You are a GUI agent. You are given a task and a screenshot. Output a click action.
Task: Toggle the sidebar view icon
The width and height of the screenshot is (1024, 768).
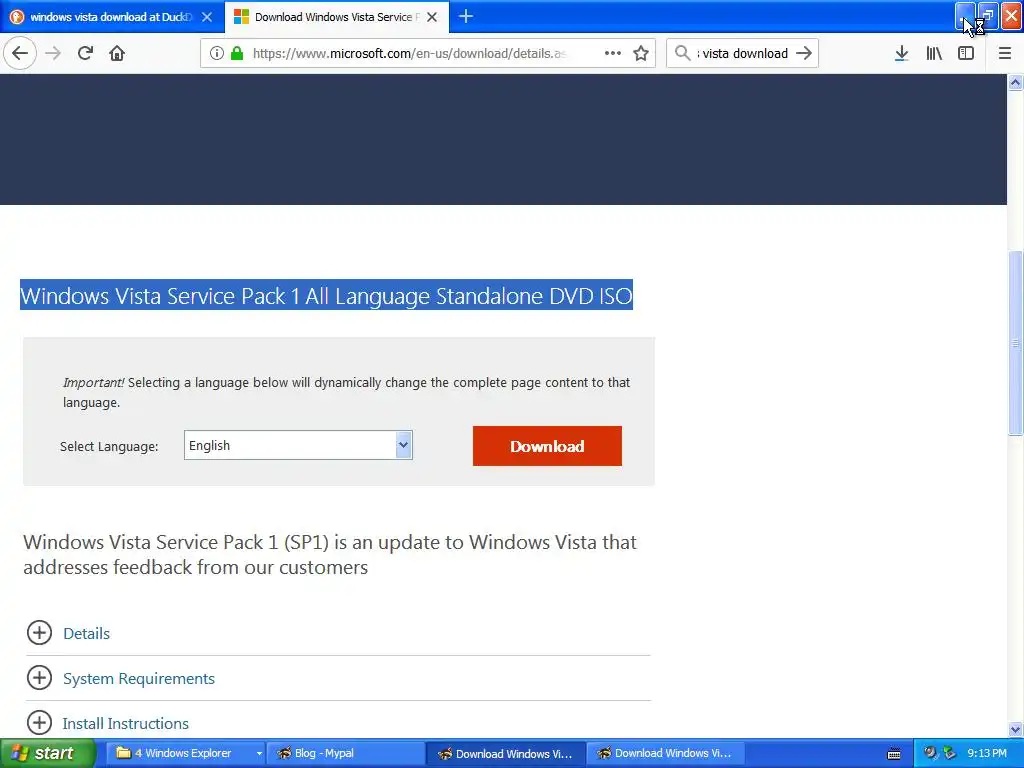[x=966, y=53]
